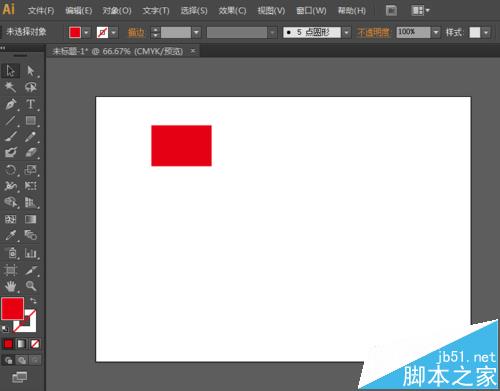Swap fill and stroke colors
The width and height of the screenshot is (500, 391).
tap(33, 301)
